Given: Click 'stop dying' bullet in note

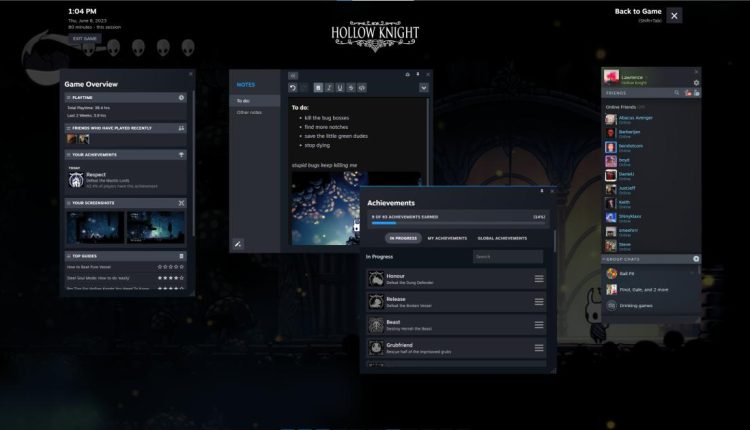Looking at the screenshot, I should [317, 145].
